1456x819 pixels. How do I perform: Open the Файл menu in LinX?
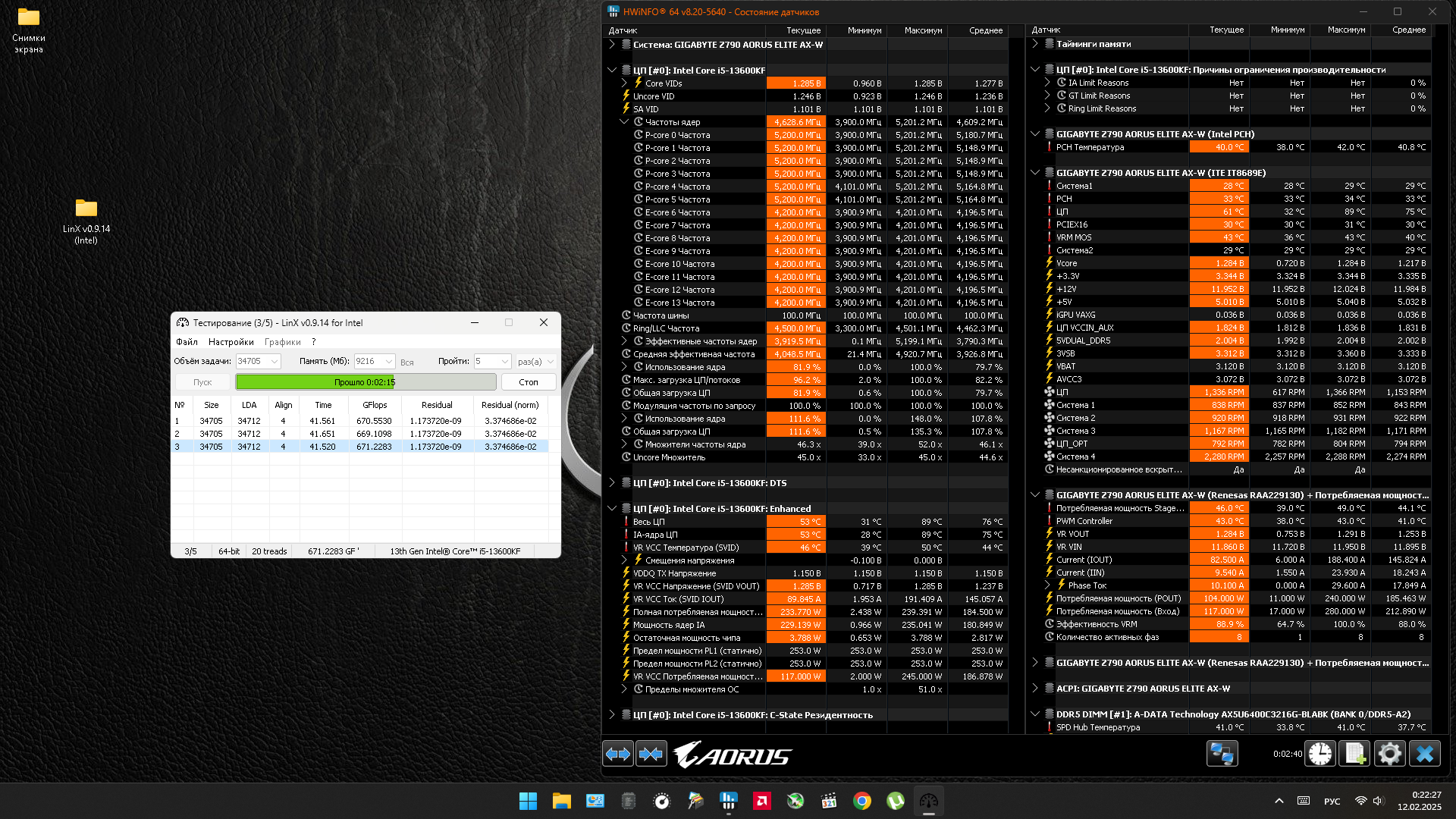187,342
